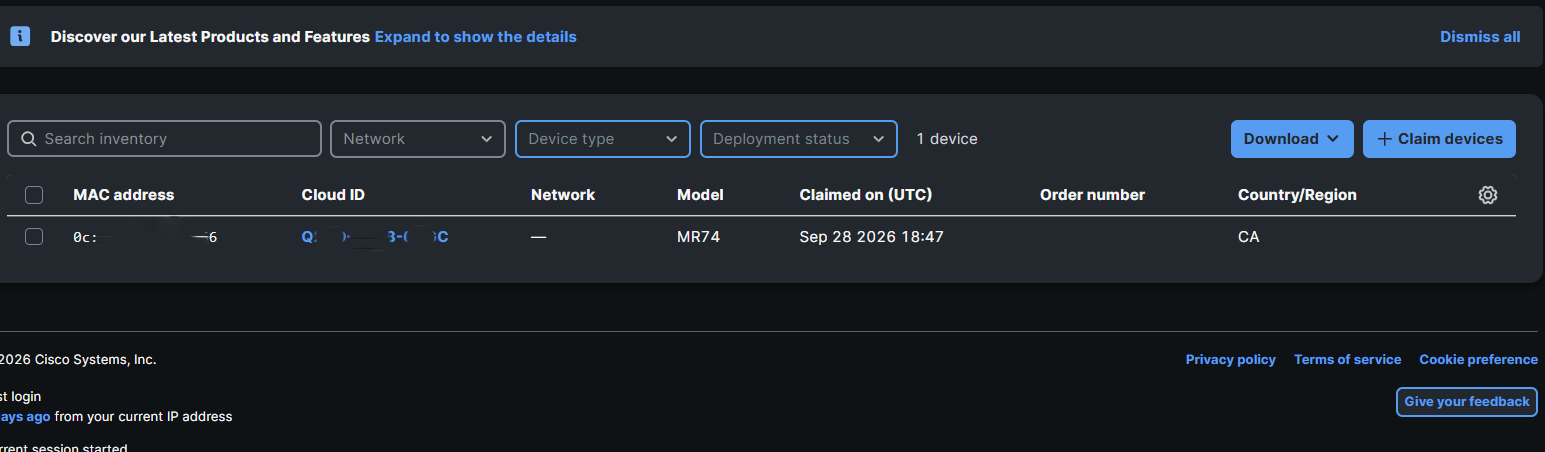Screen dimensions: 1545x452
Task: Open column settings gear icon
Action: click(x=1487, y=195)
